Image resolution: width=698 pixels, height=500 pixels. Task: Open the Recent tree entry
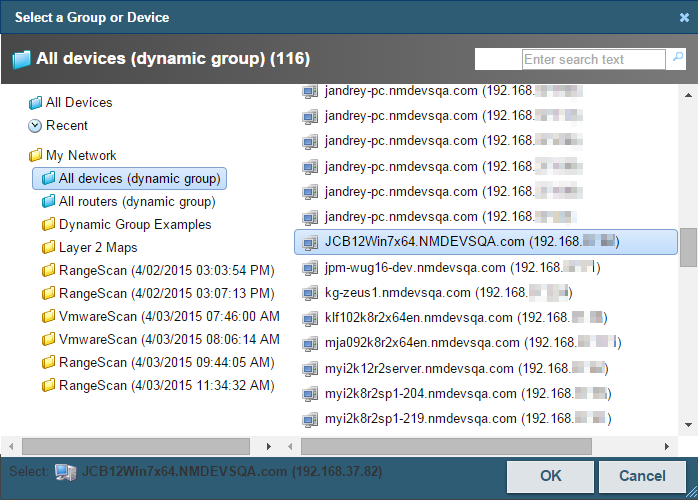67,126
